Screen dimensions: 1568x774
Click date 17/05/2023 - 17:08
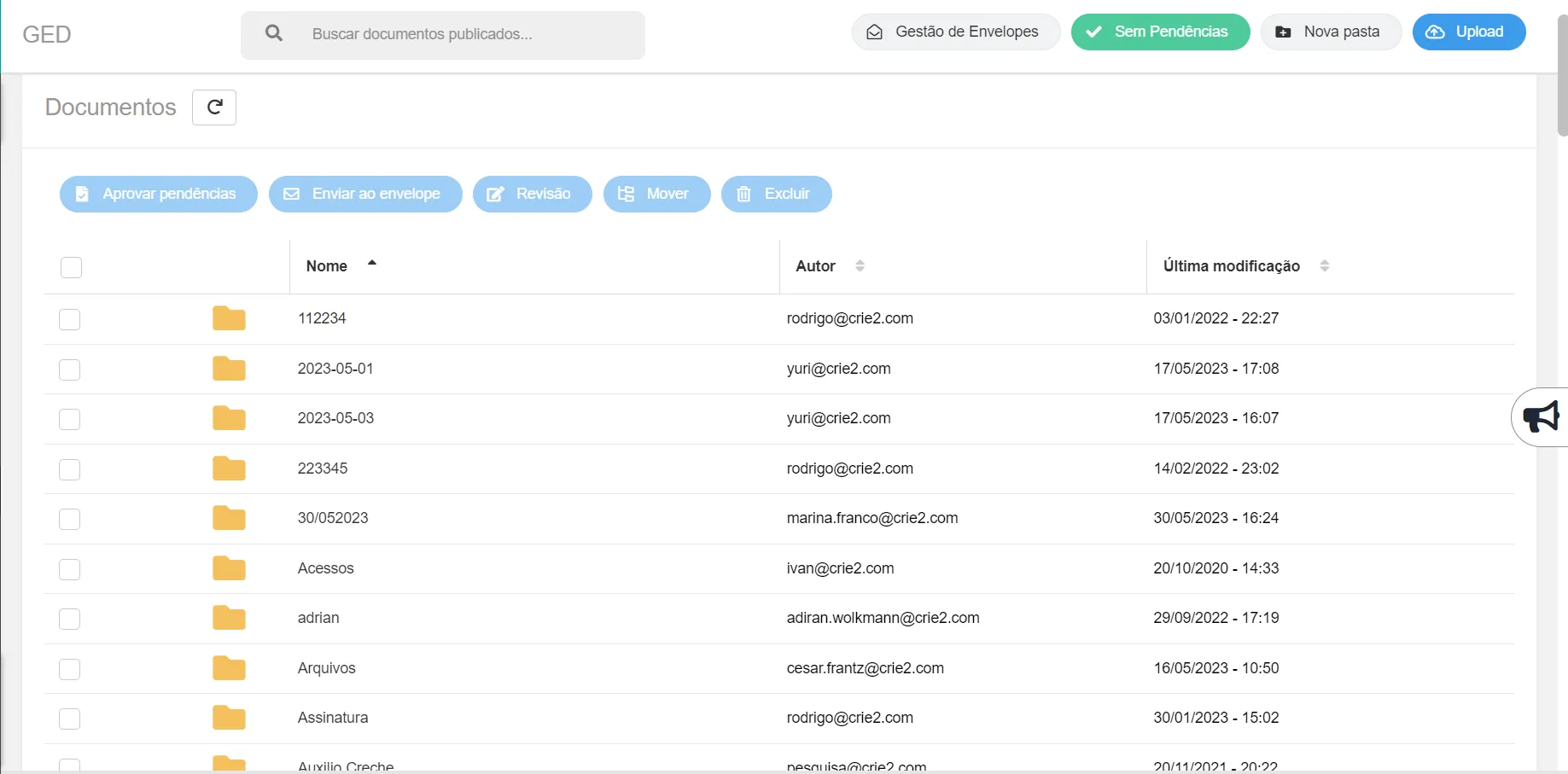tap(1216, 369)
